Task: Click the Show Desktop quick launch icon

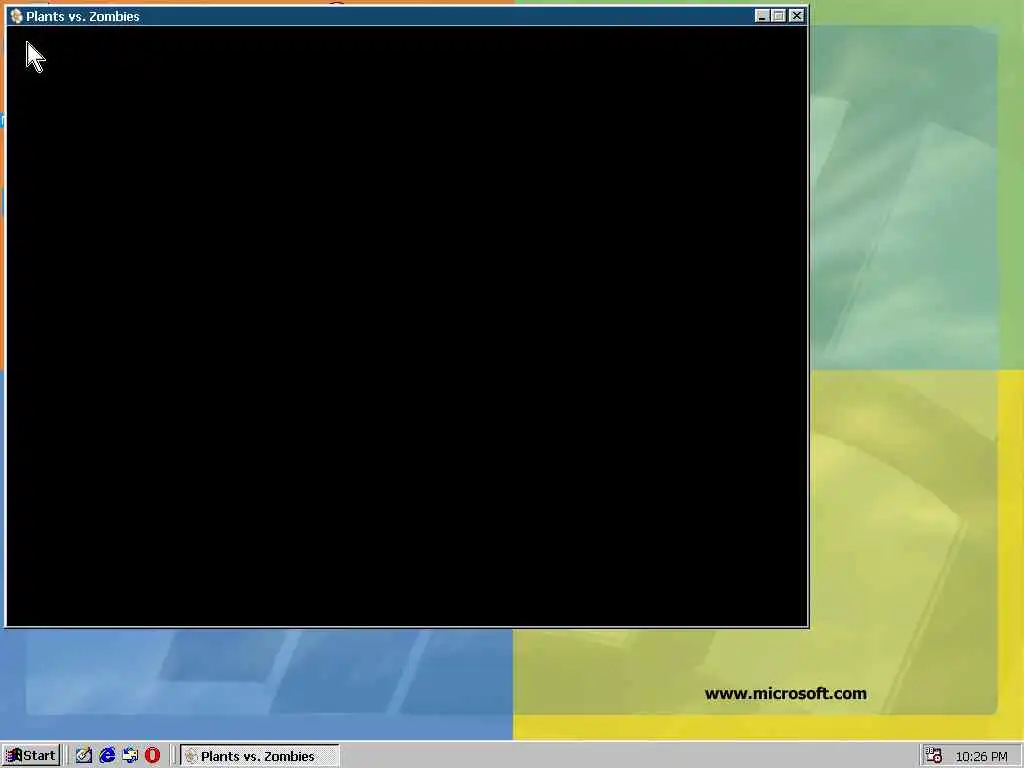Action: [x=84, y=756]
